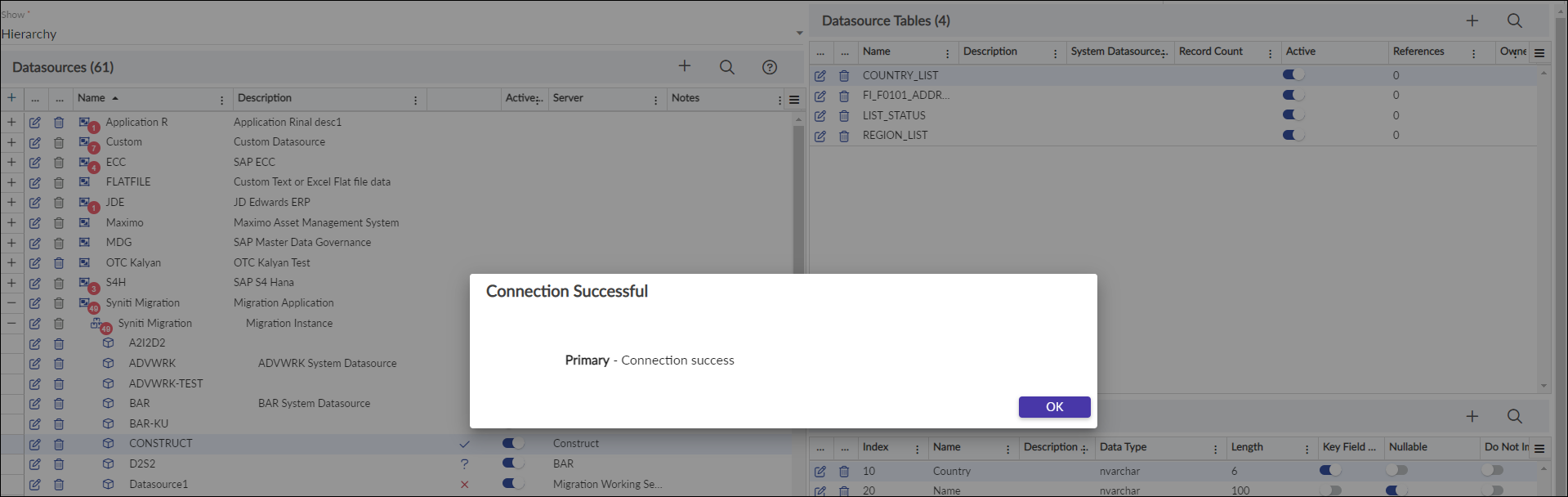
Task: Edit the Country column with index 10
Action: point(820,472)
